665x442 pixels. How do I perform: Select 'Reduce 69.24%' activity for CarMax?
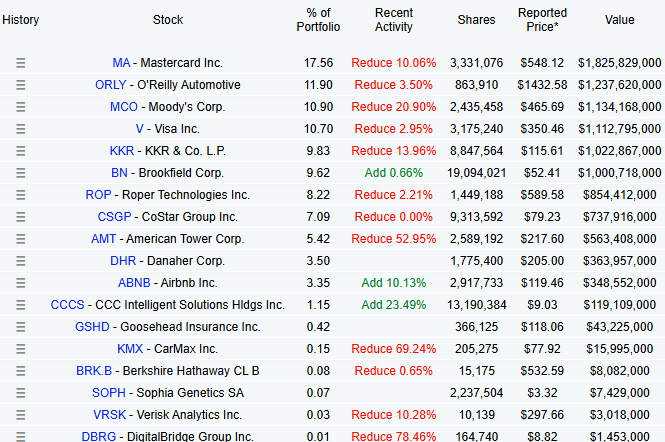tap(394, 349)
